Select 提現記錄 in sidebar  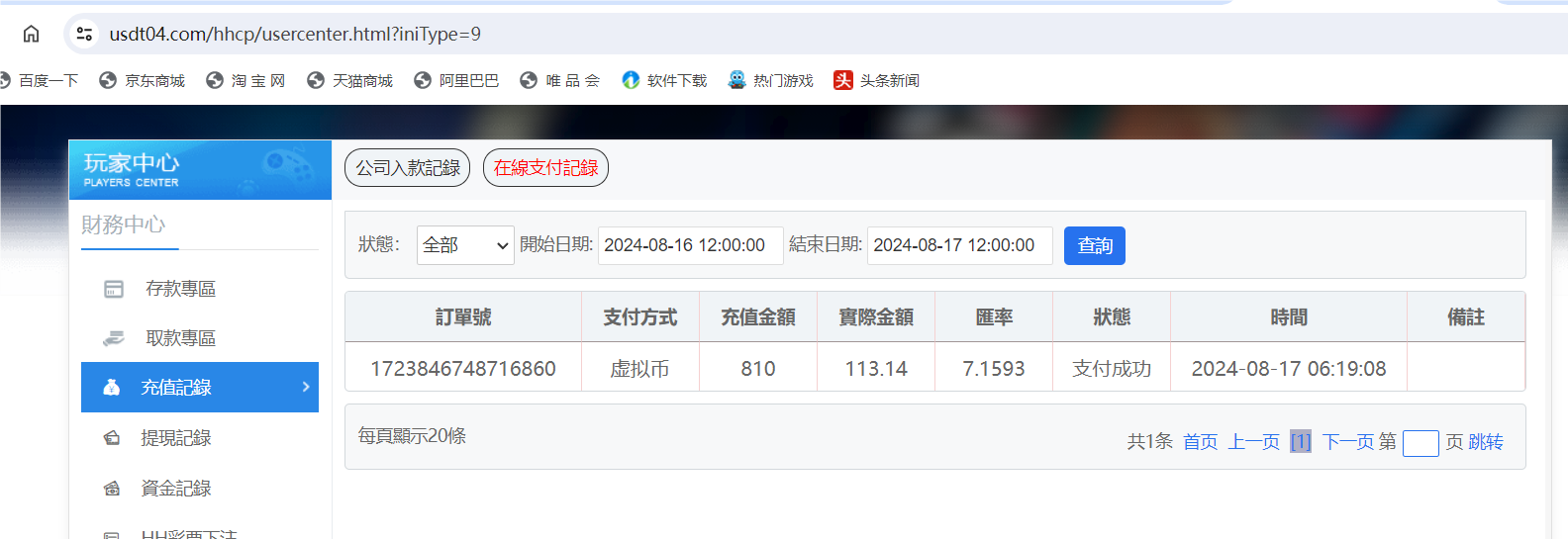200,438
